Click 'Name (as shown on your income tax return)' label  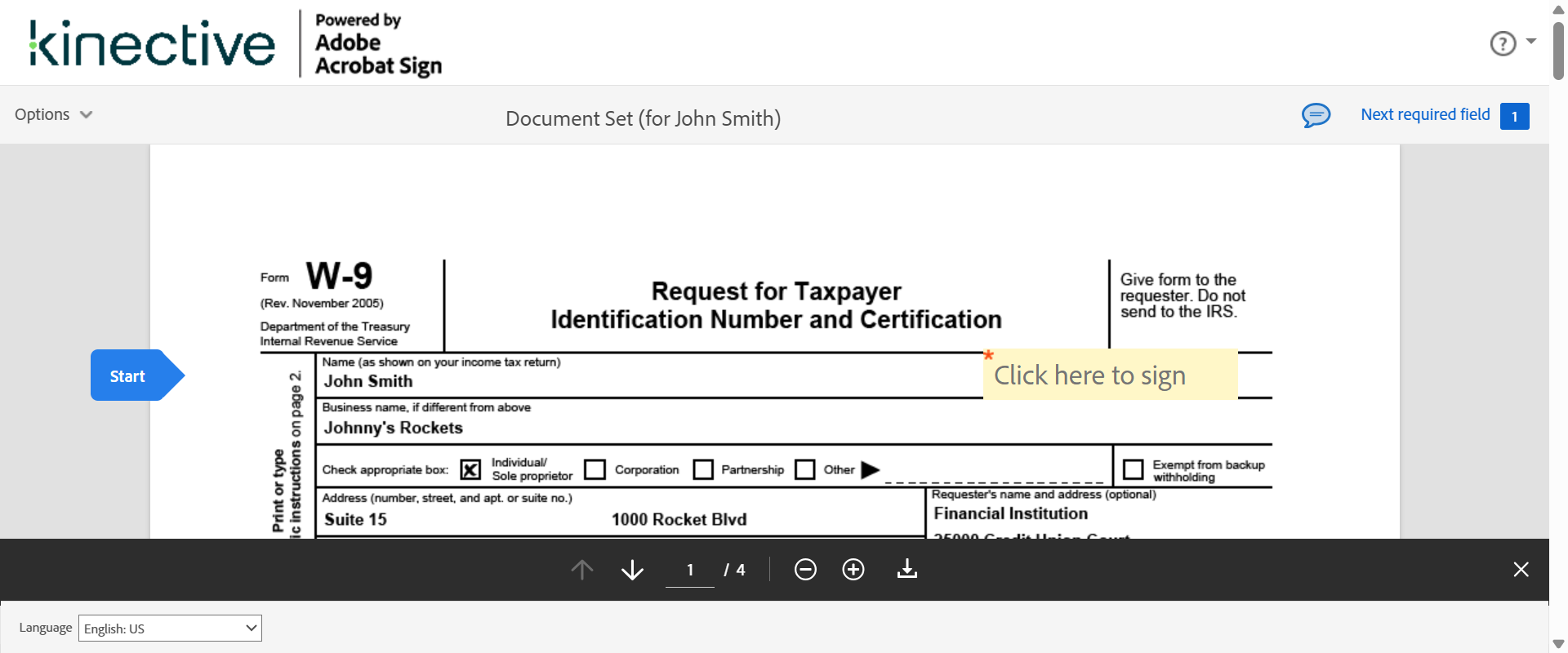pos(441,362)
